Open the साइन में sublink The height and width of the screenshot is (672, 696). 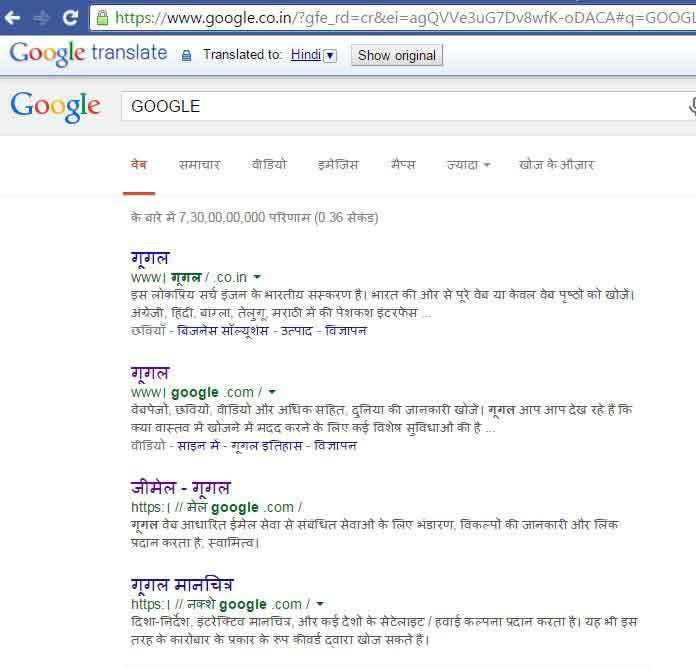tap(198, 445)
